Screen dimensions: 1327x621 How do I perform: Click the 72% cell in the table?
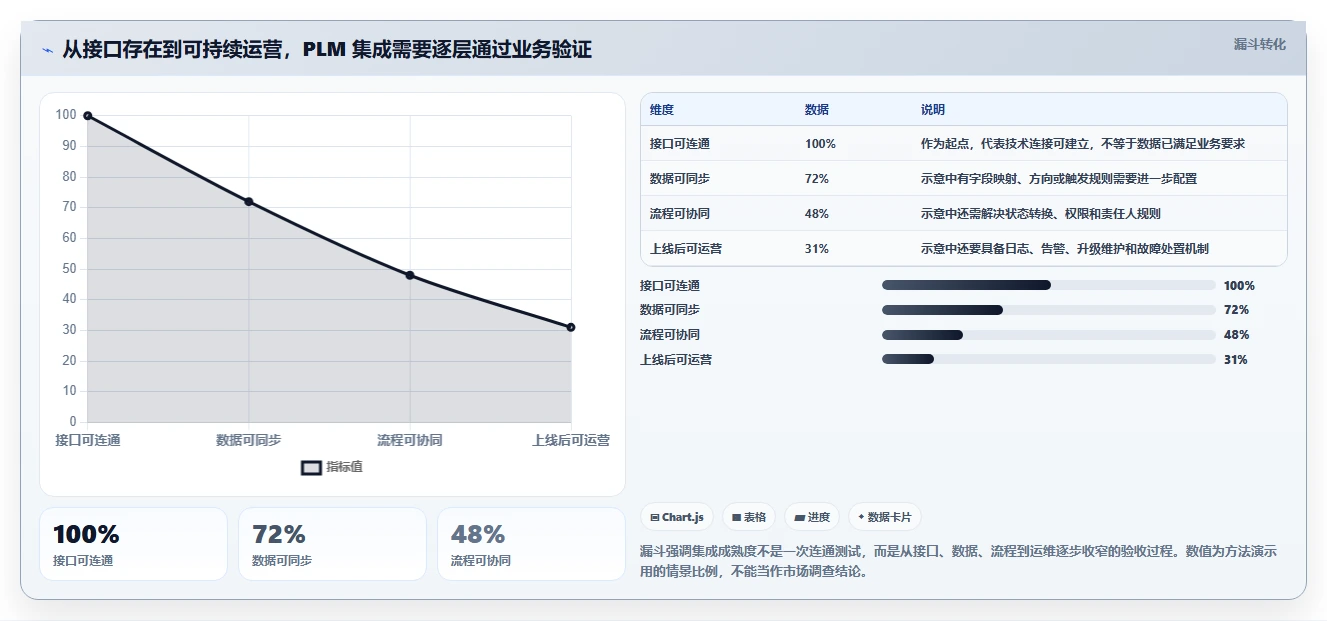pos(817,179)
